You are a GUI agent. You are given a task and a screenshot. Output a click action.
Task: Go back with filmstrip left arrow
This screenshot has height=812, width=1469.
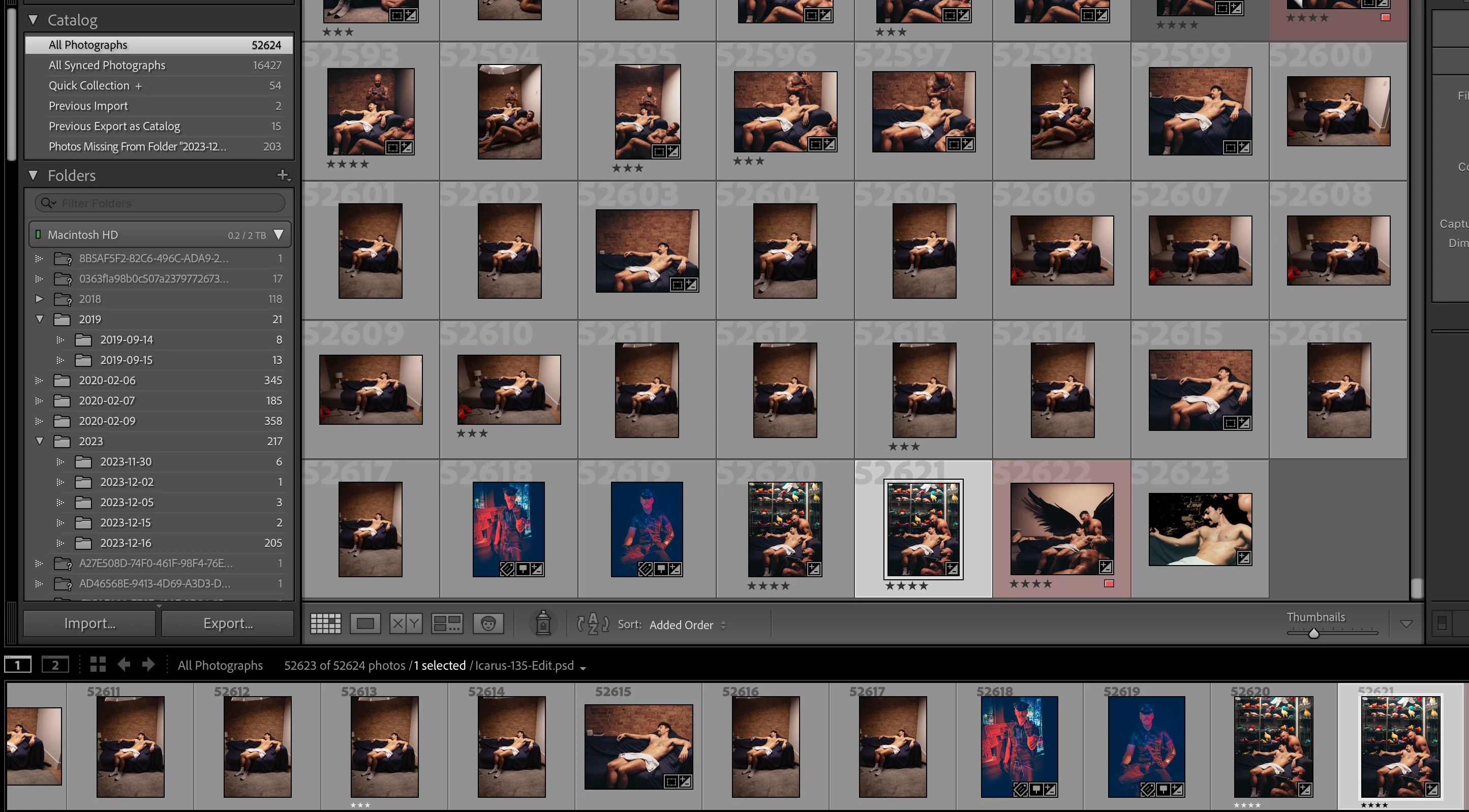pos(124,664)
